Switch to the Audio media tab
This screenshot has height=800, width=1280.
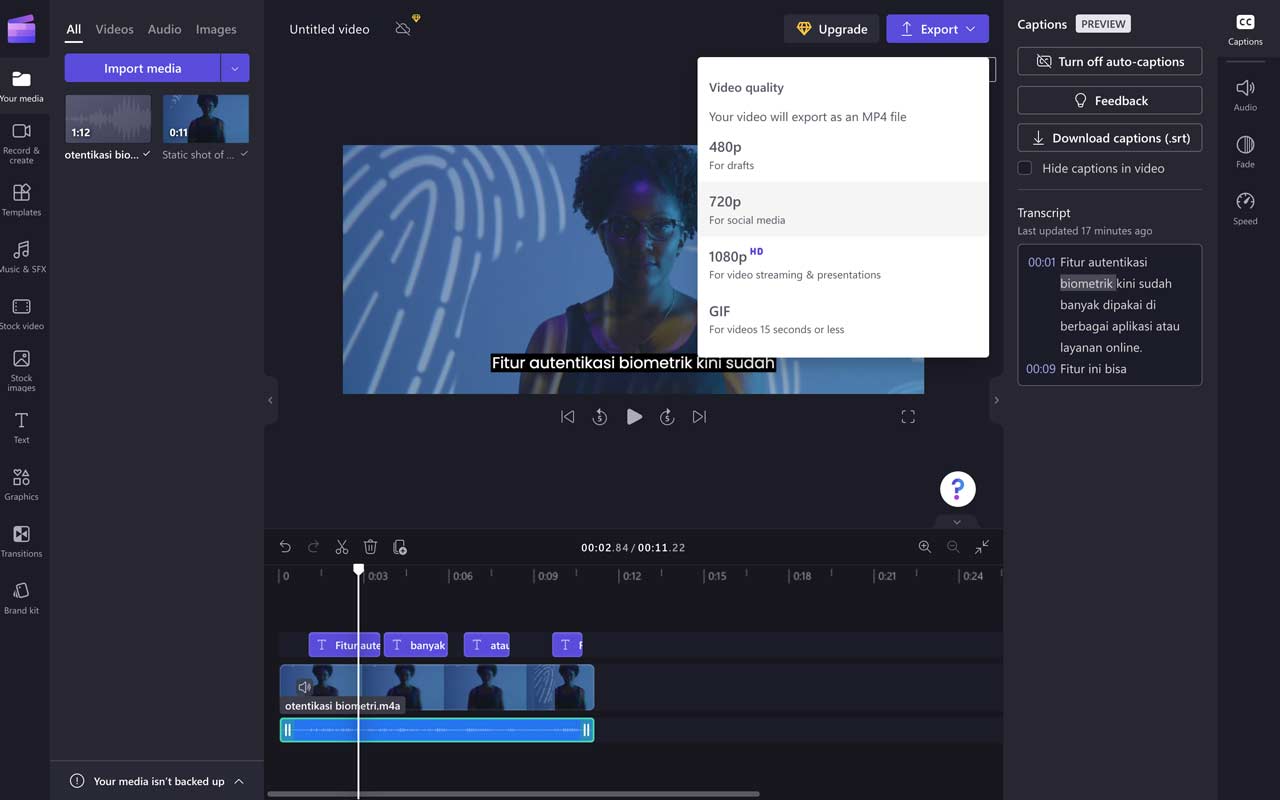(x=164, y=29)
